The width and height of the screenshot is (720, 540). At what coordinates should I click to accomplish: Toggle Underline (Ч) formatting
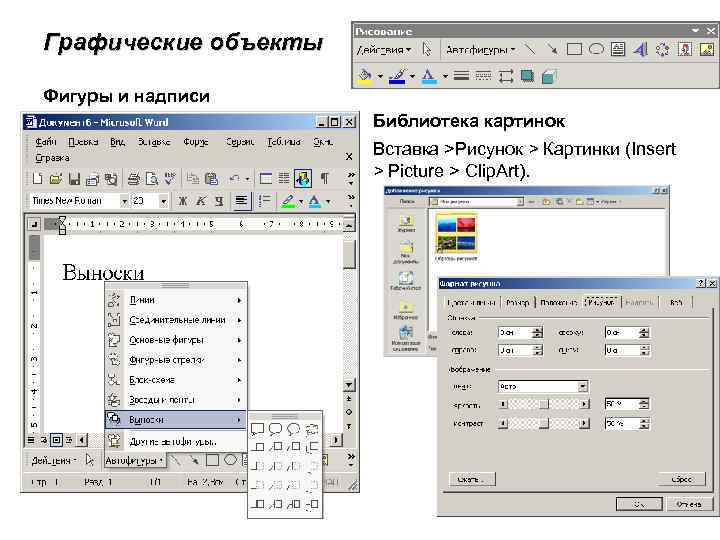click(x=219, y=201)
